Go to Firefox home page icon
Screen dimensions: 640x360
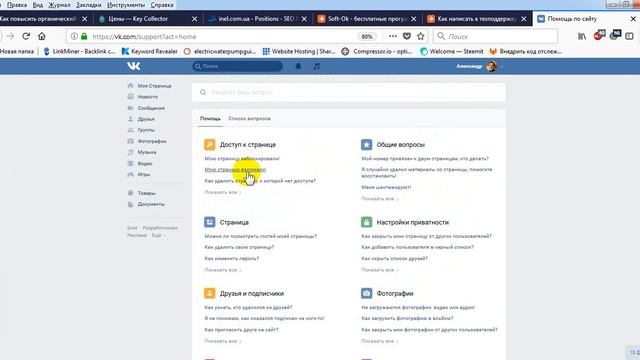(42, 36)
